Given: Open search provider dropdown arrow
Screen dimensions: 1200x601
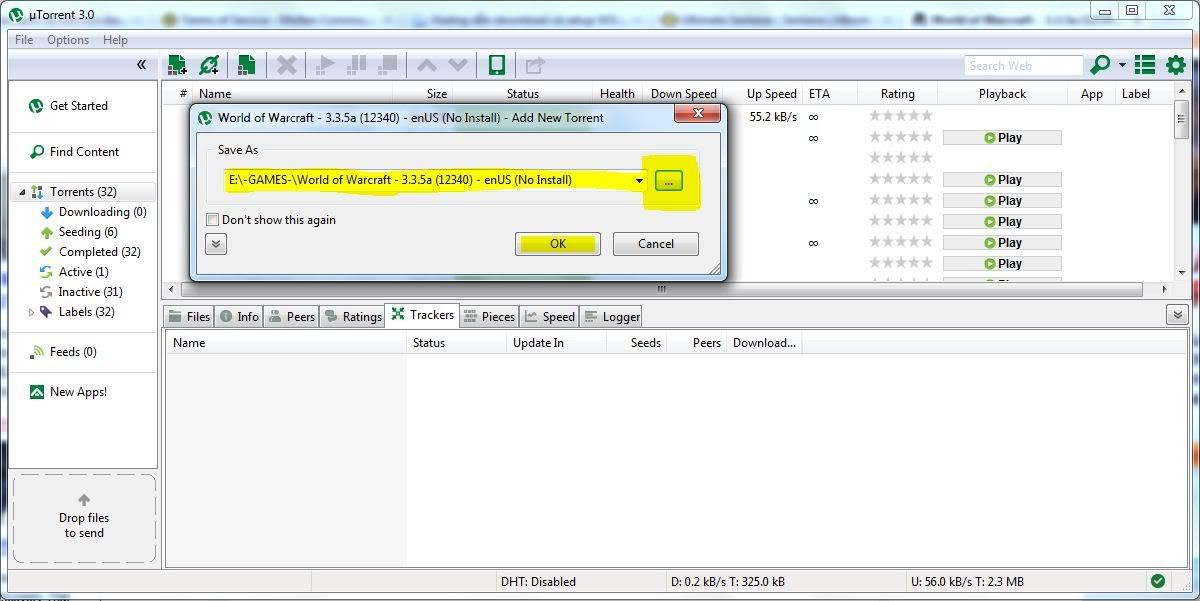Looking at the screenshot, I should coord(1122,65).
